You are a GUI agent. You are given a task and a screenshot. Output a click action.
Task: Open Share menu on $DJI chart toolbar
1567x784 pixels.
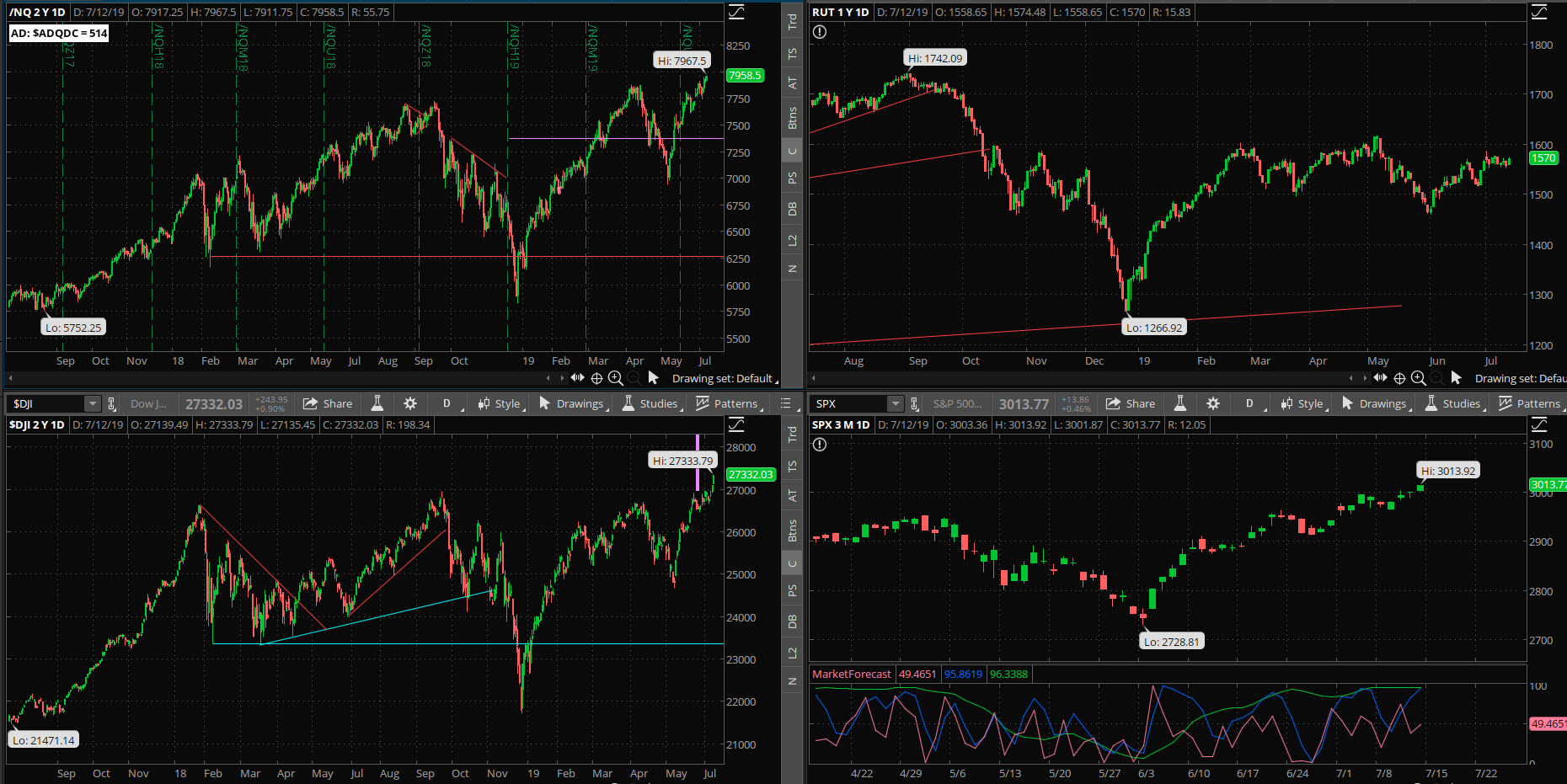pyautogui.click(x=328, y=403)
